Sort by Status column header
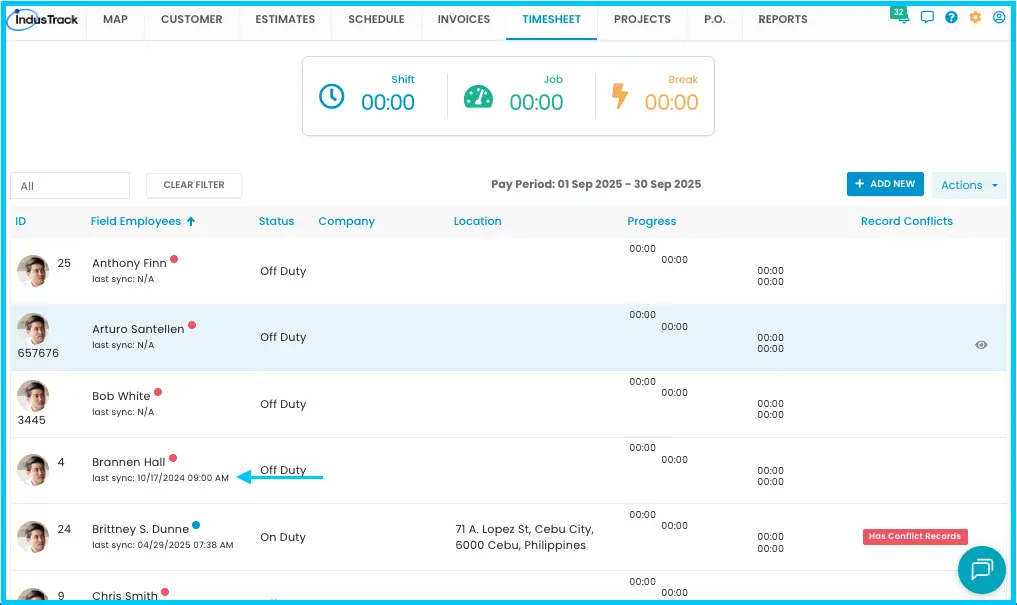The height and width of the screenshot is (605, 1017). 276,221
